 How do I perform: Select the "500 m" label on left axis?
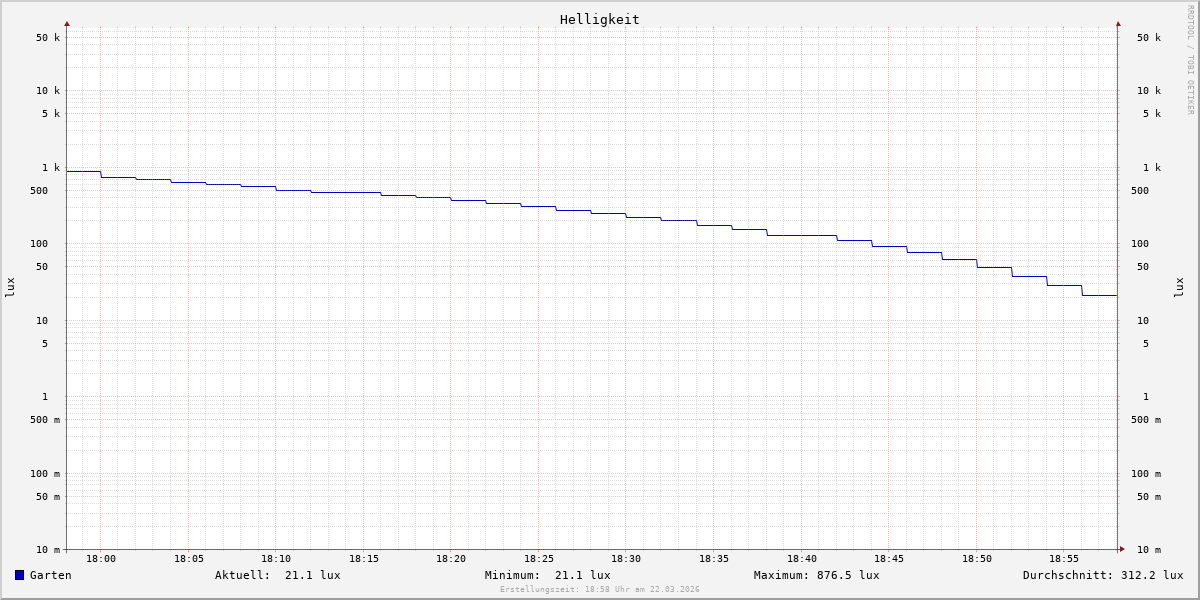(45, 420)
